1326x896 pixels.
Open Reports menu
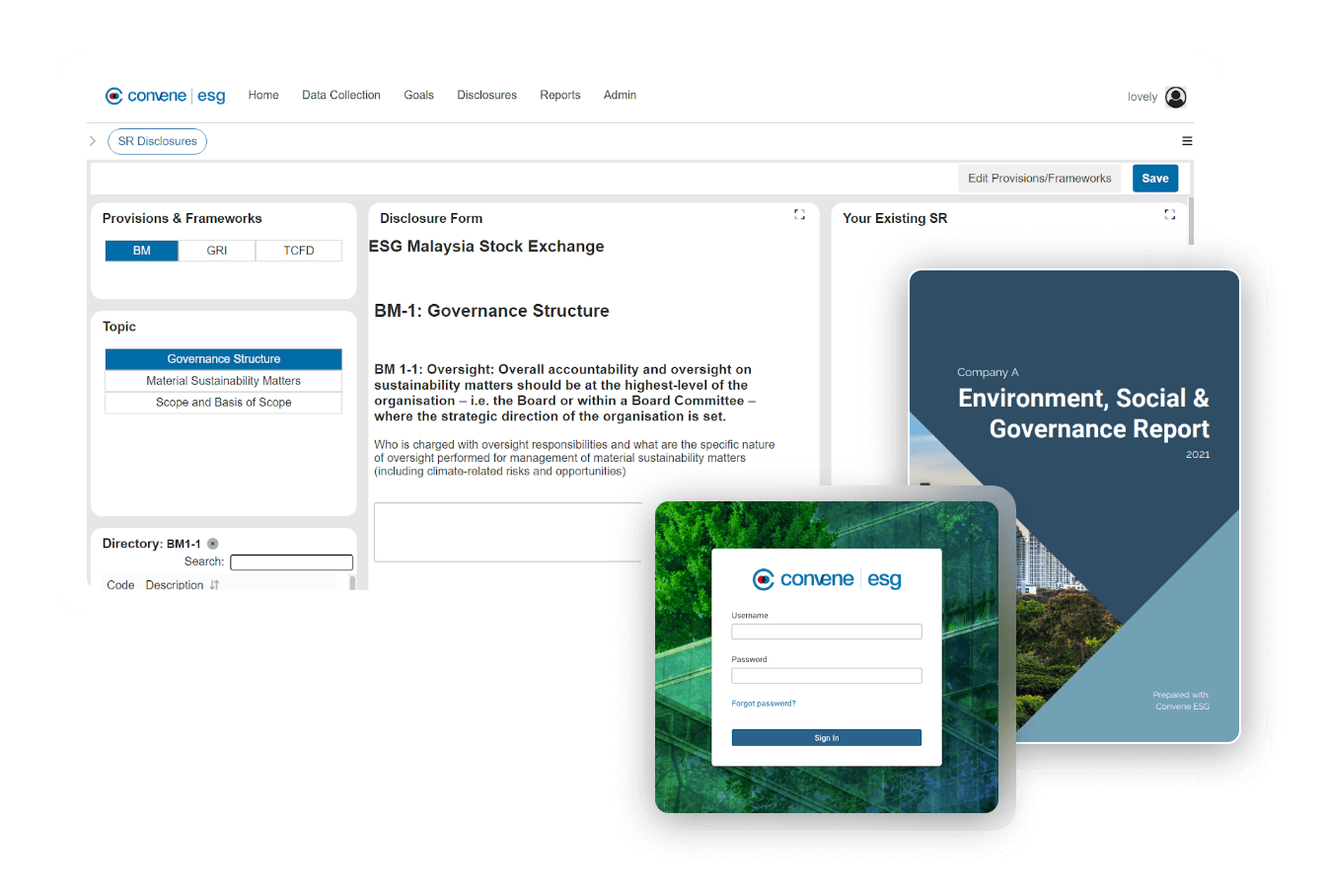click(559, 95)
